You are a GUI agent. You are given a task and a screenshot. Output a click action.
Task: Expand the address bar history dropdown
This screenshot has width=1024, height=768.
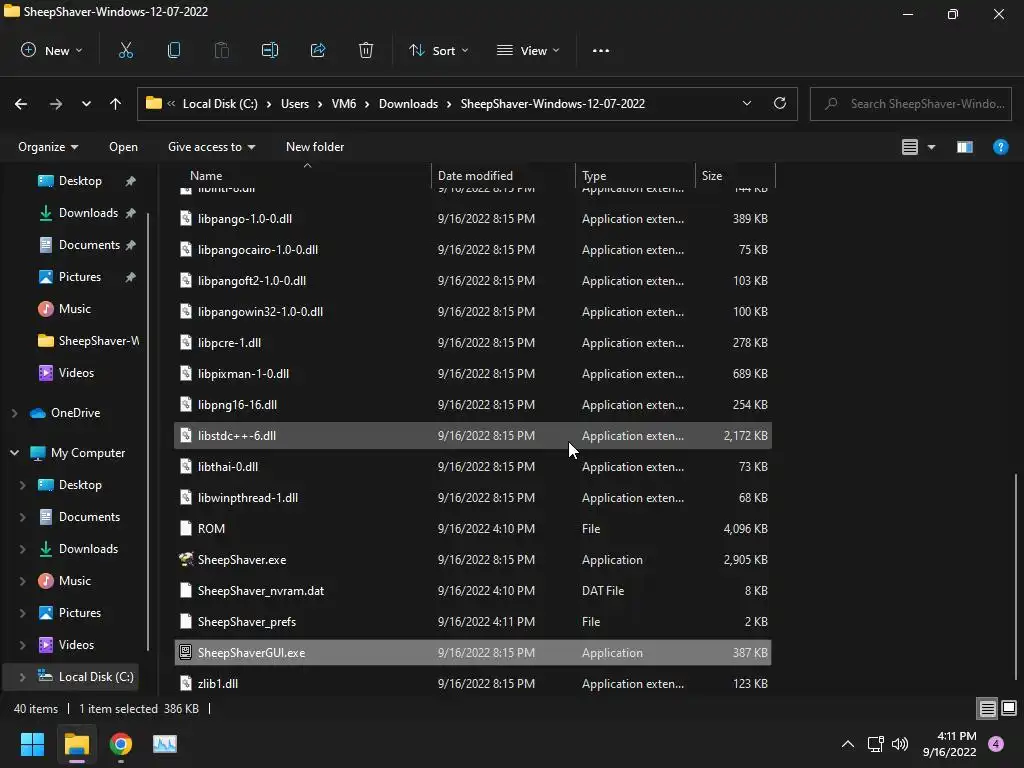coord(746,103)
